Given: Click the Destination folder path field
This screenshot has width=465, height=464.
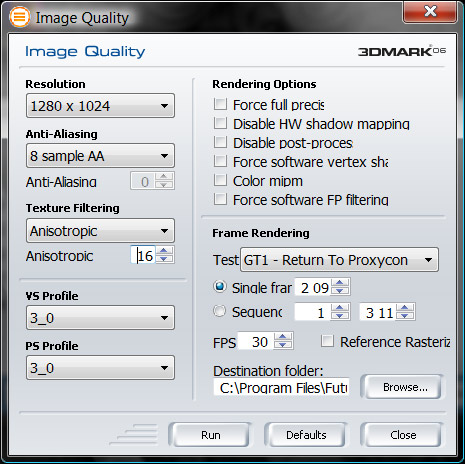Looking at the screenshot, I should 281,388.
